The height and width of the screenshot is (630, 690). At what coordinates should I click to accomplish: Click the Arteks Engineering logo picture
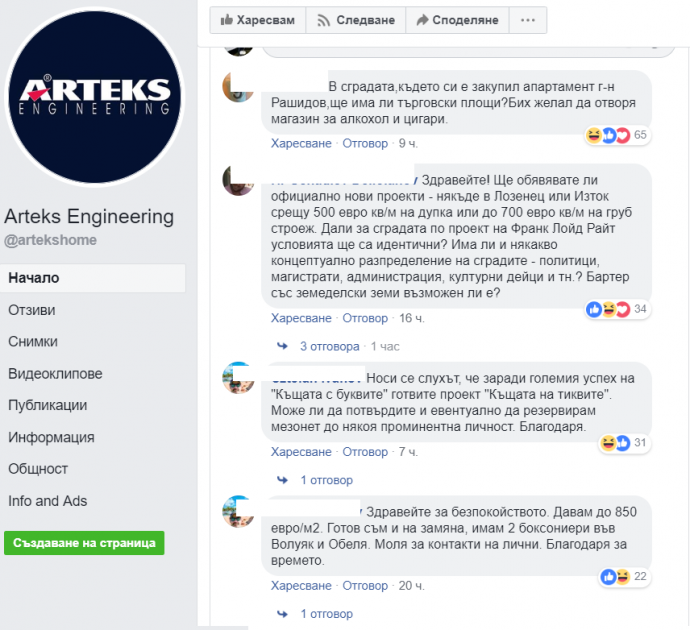(95, 97)
